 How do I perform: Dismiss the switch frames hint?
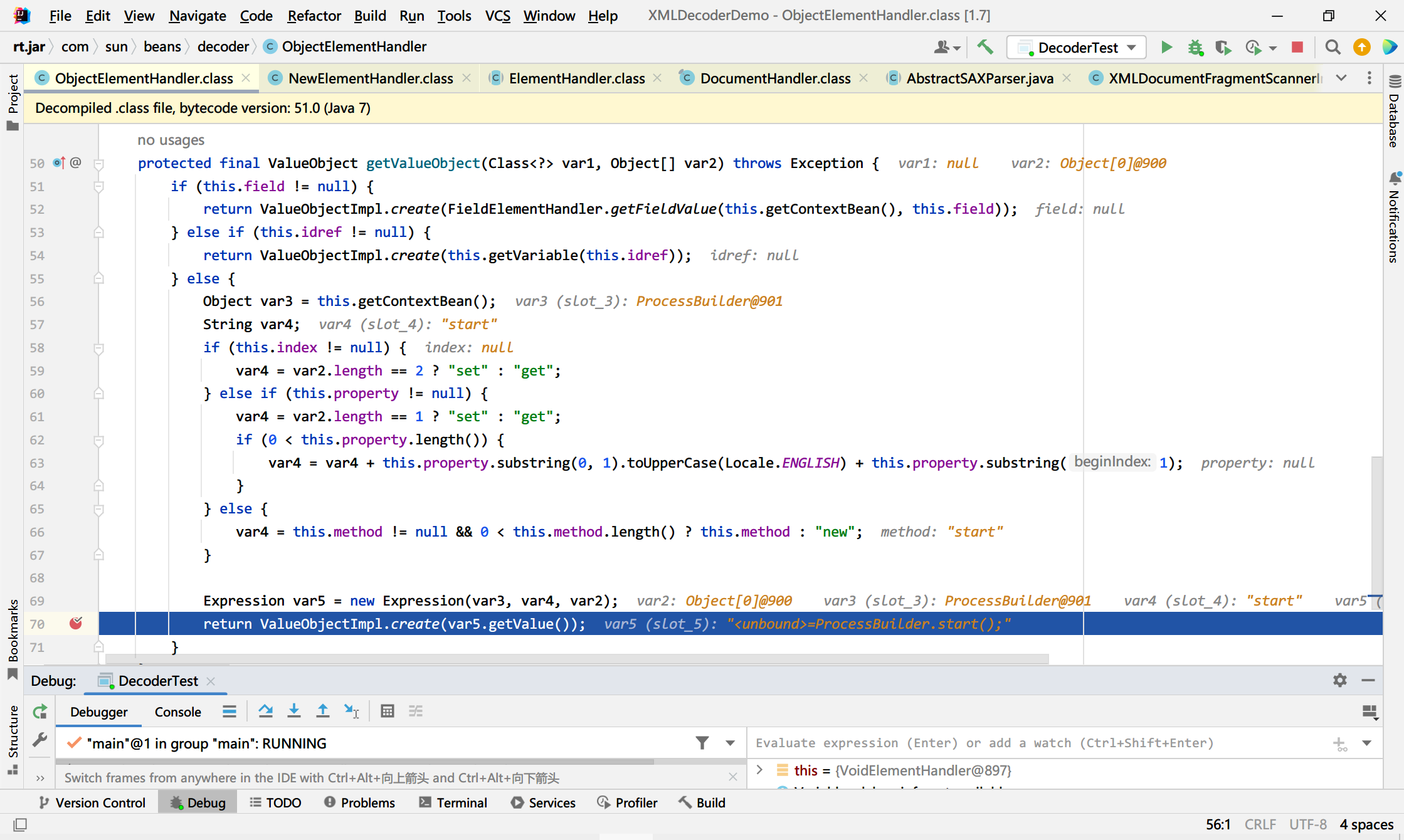pos(733,777)
